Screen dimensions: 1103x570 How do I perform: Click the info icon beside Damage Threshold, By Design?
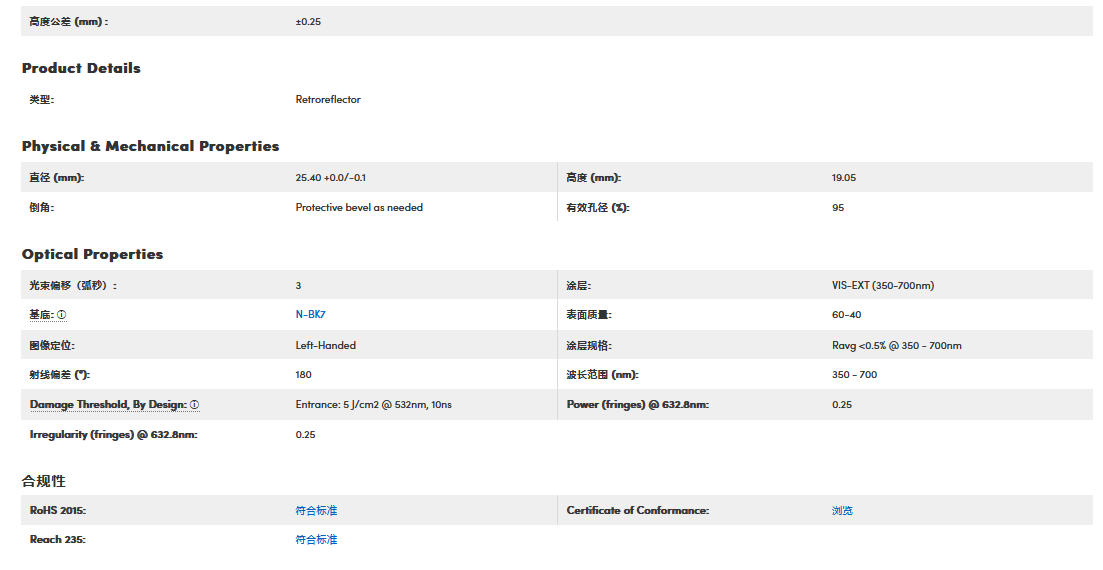tap(195, 405)
